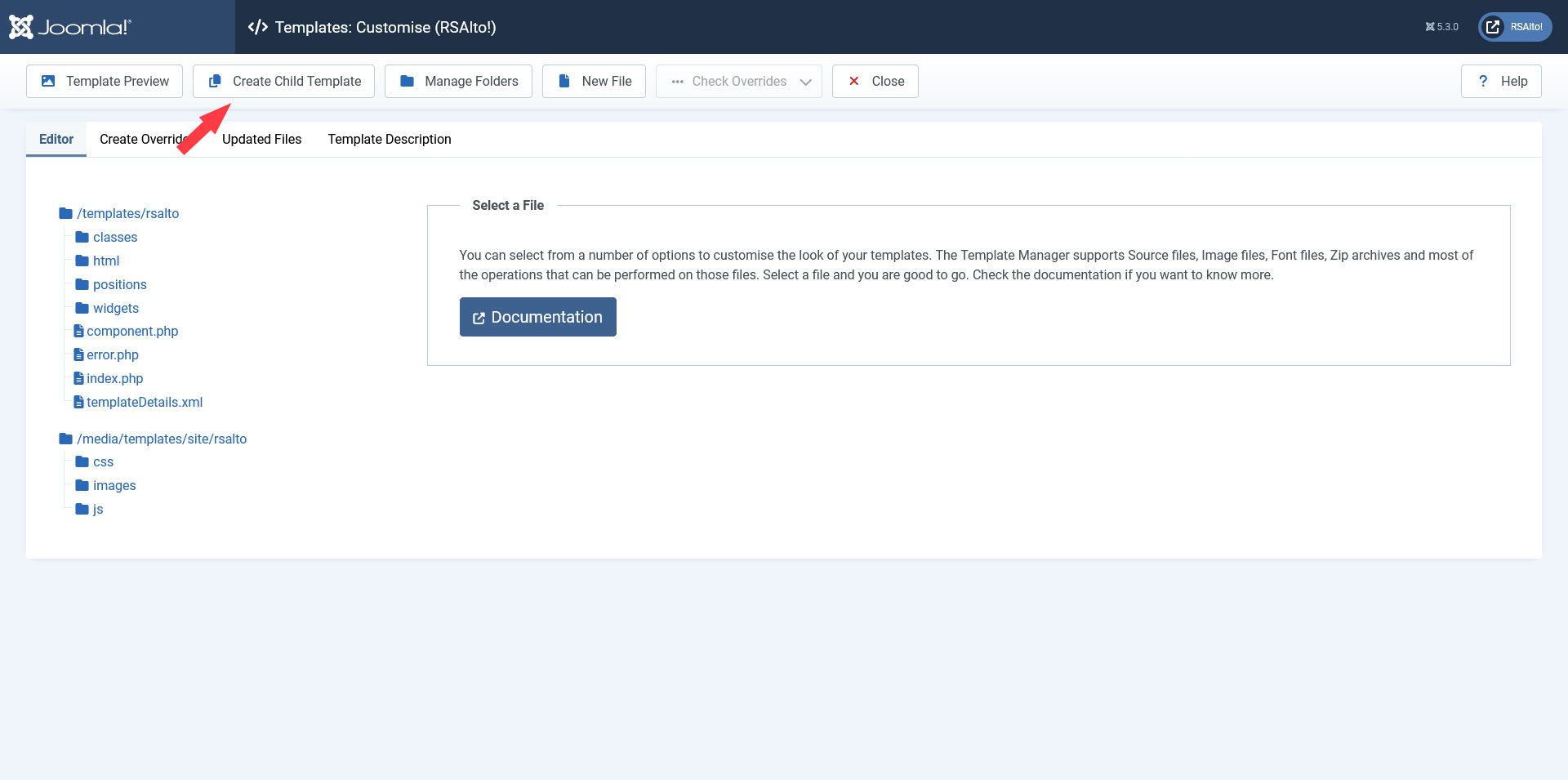Click Create Child Template button
Viewport: 1568px width, 780px height.
point(283,81)
